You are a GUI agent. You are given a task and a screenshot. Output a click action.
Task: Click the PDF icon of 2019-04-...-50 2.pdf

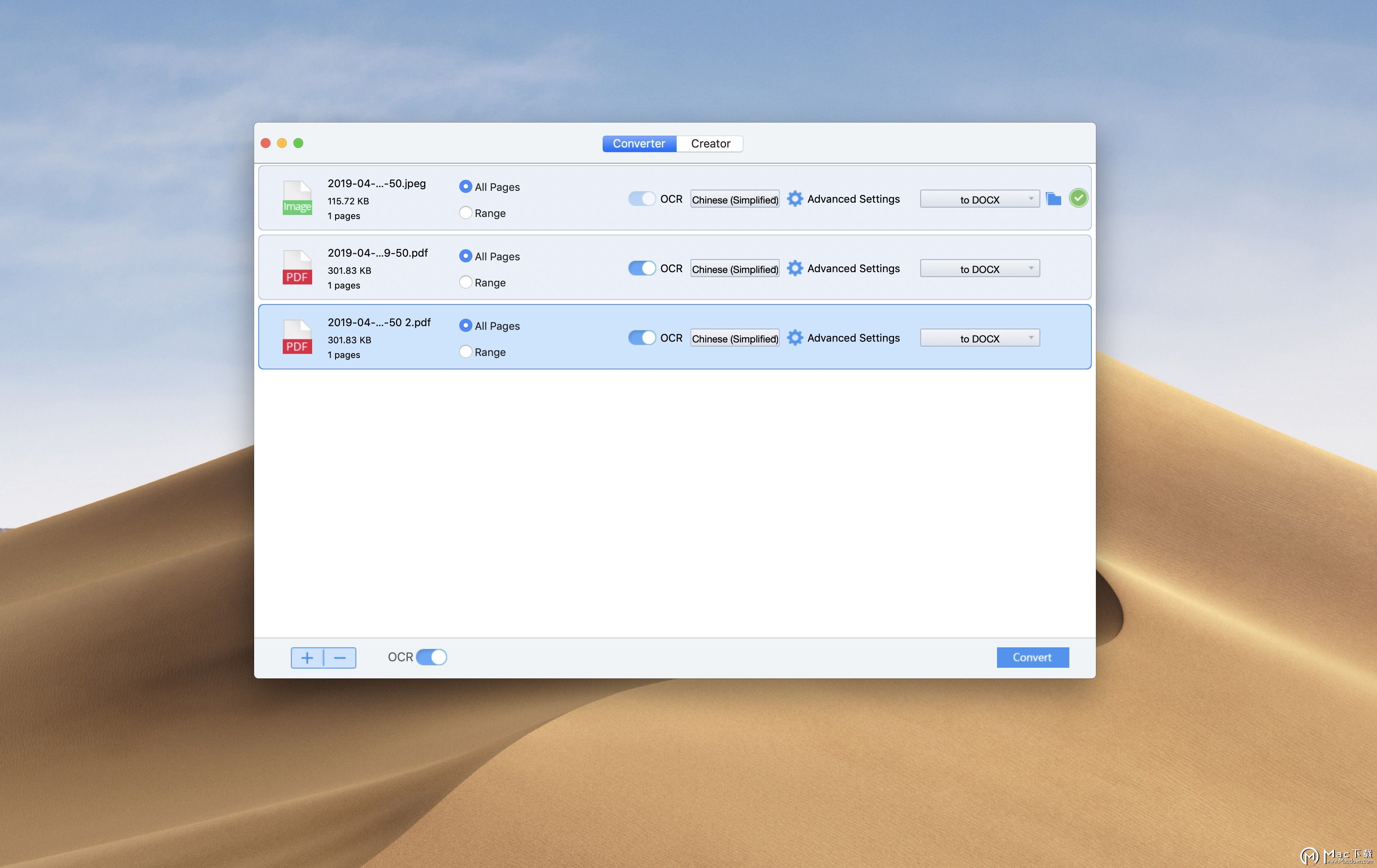coord(297,337)
